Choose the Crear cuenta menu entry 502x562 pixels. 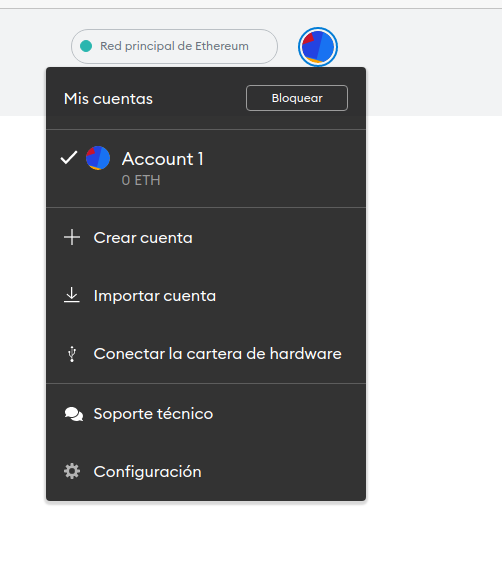click(206, 238)
